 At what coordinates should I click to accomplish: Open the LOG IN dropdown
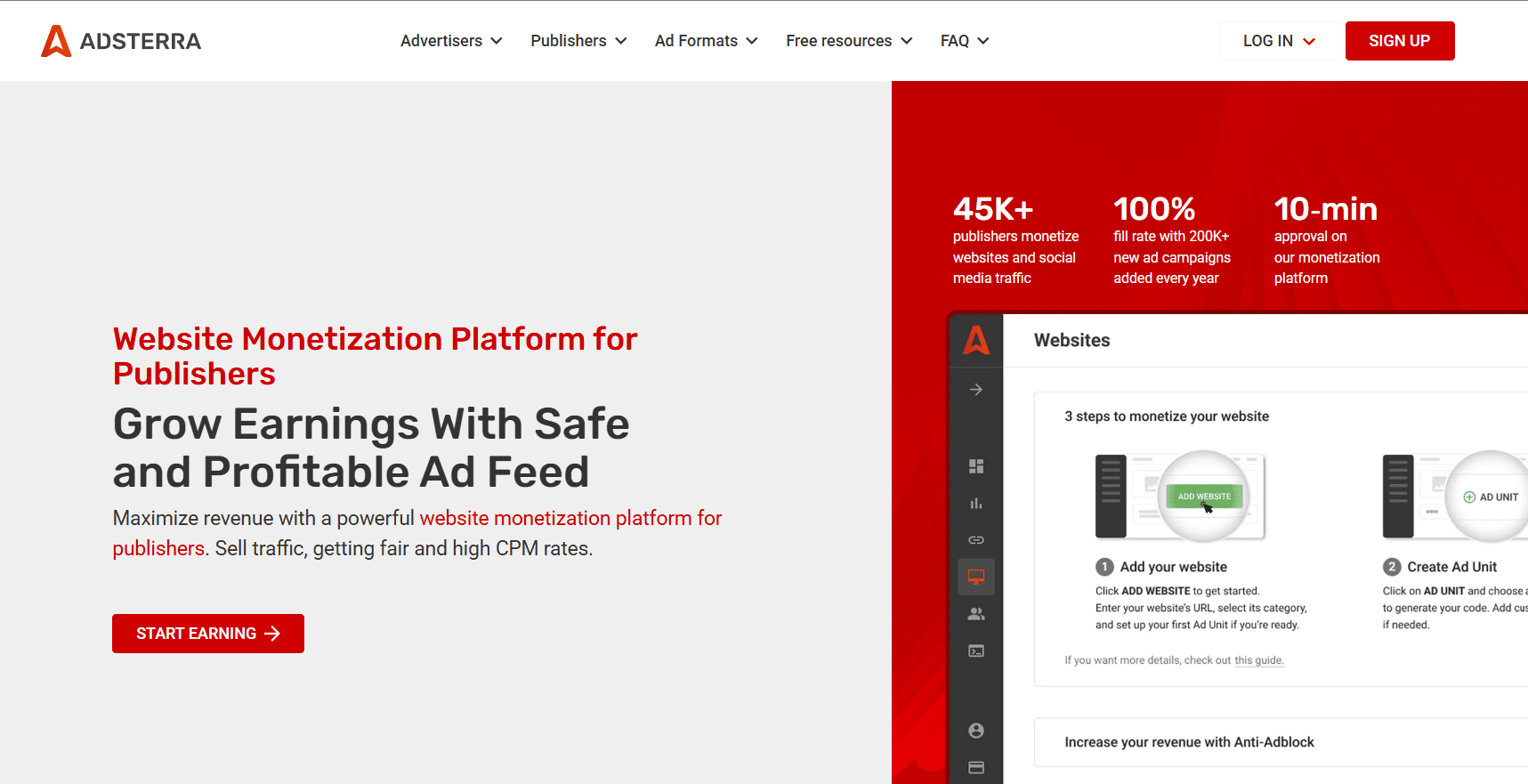point(1279,41)
